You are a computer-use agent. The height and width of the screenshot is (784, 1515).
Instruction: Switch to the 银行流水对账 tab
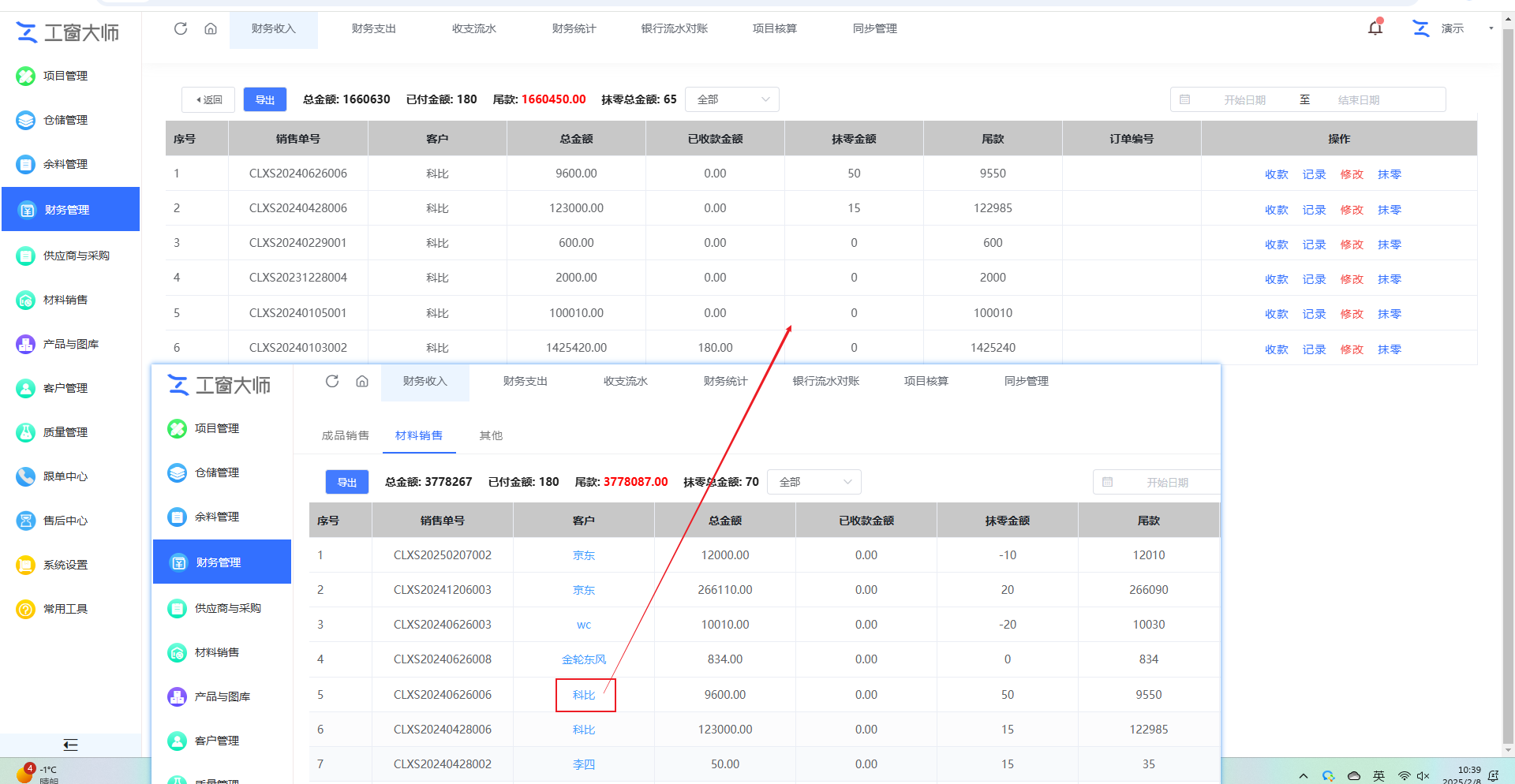[674, 28]
